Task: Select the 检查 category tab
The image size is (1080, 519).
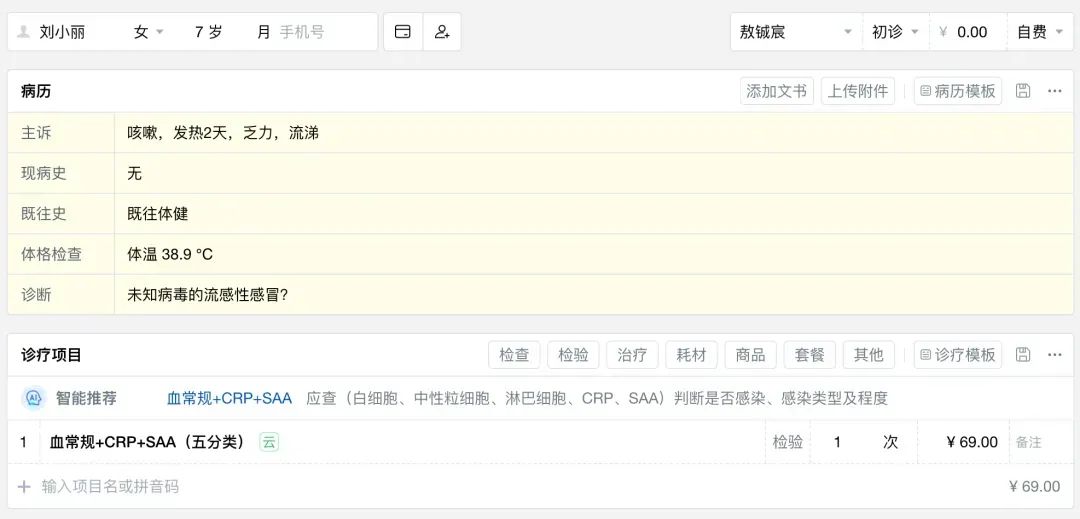Action: [x=514, y=355]
